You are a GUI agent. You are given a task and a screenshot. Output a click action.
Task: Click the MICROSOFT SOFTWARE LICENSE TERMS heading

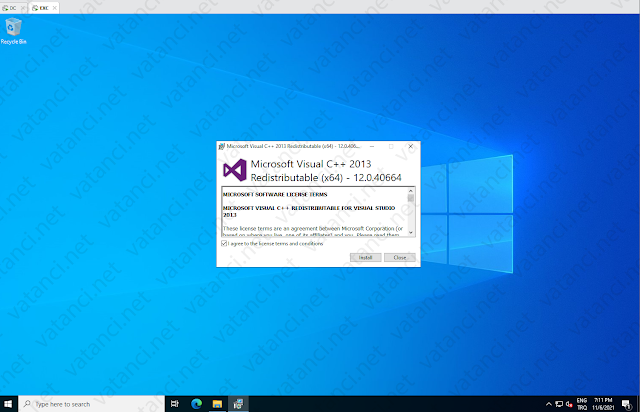coord(275,194)
